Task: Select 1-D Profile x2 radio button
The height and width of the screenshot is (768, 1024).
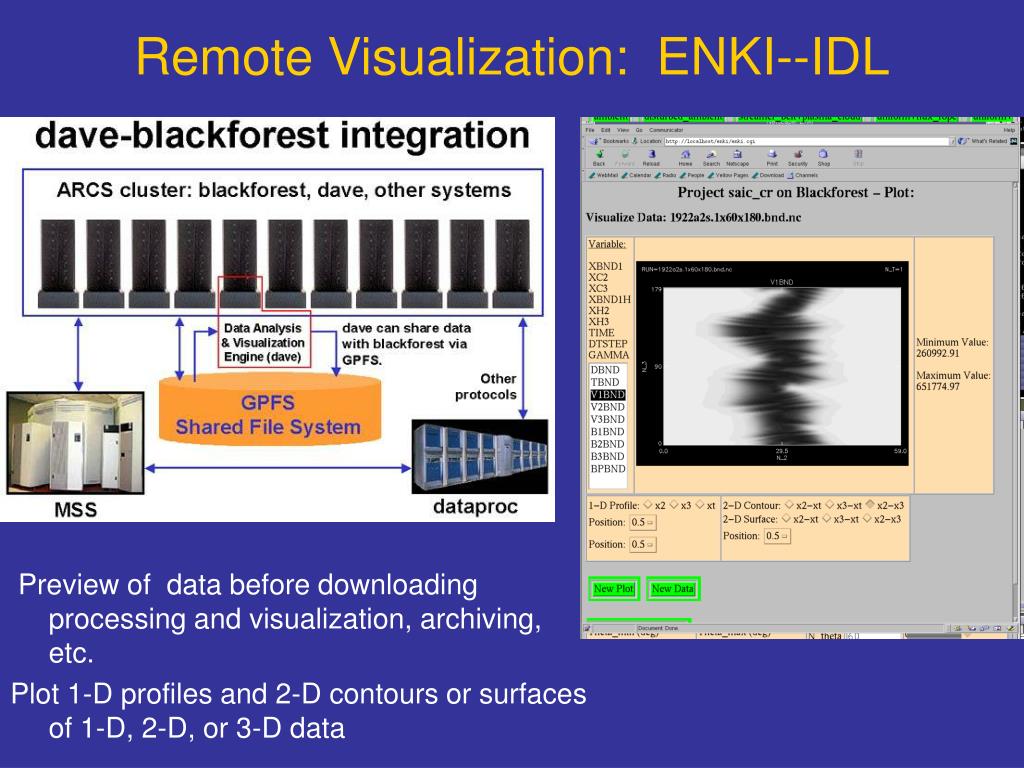Action: point(648,505)
